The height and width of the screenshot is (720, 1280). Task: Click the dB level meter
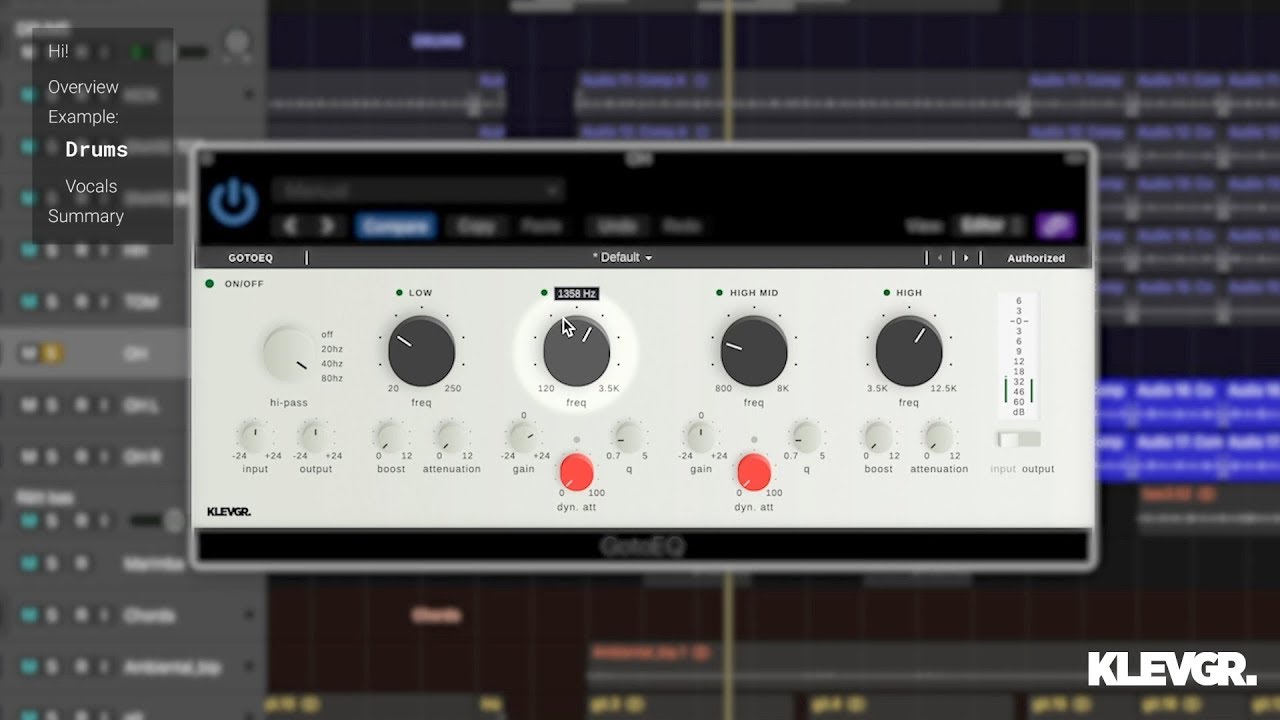pos(1019,357)
